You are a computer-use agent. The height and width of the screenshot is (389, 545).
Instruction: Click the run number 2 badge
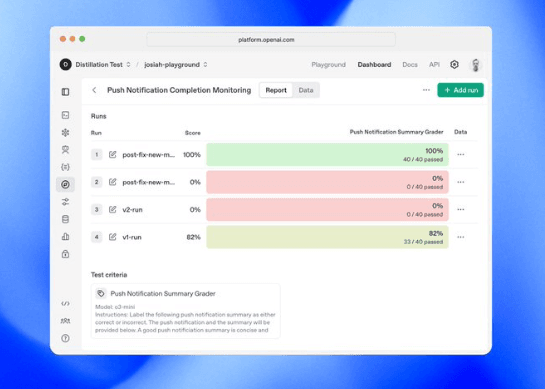[x=97, y=182]
